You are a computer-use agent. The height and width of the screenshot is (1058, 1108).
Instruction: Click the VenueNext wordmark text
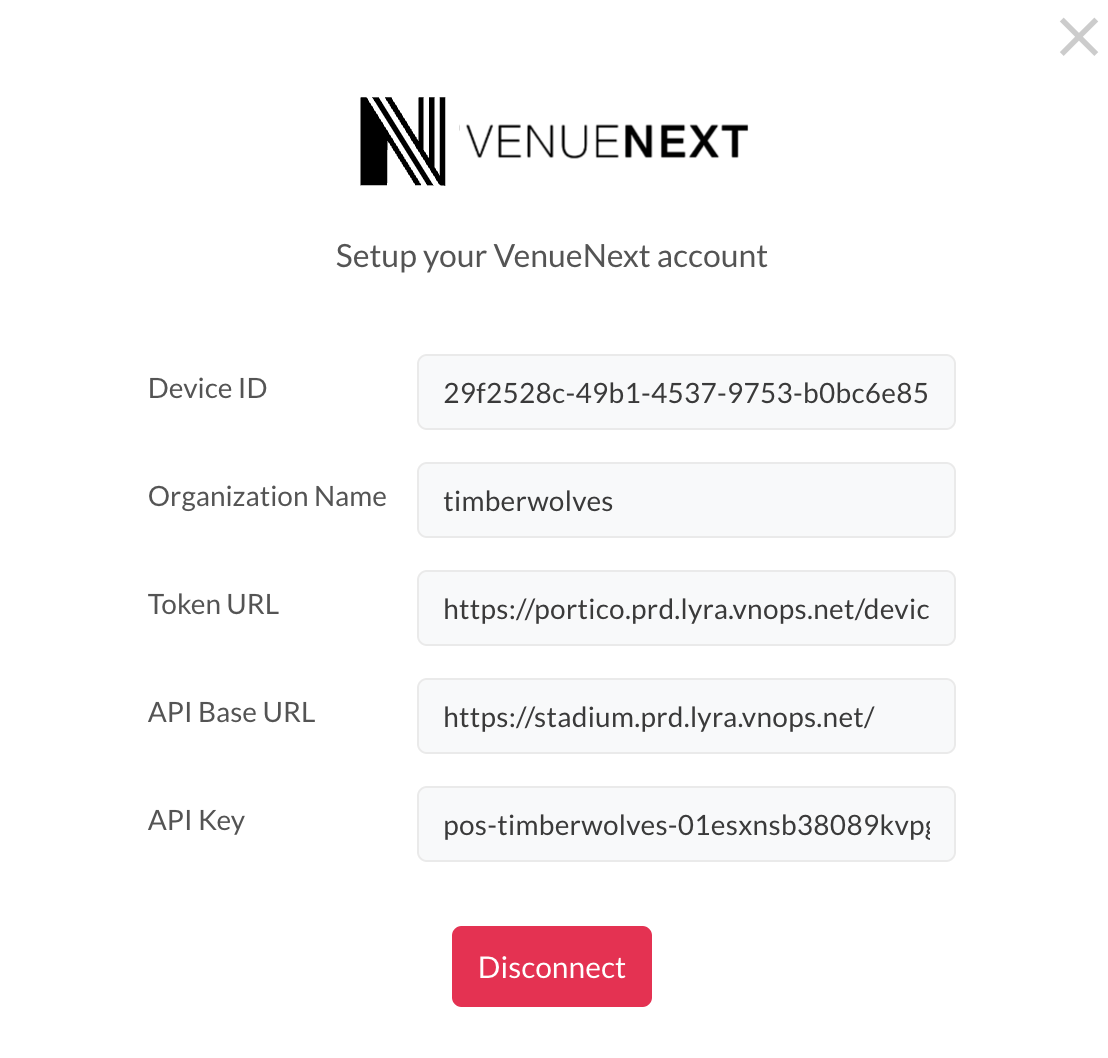point(605,140)
